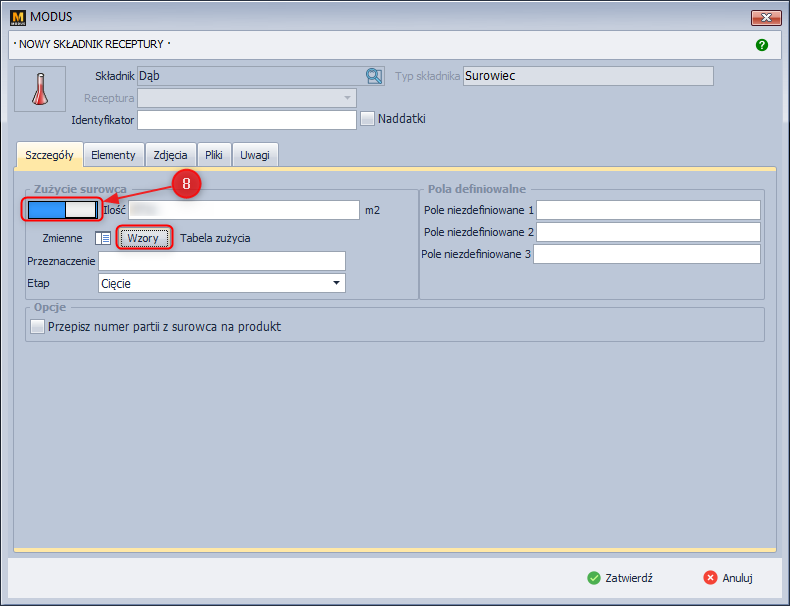The width and height of the screenshot is (790, 606).
Task: Click the Pole niezdefiniowane 1 field
Action: pos(648,210)
